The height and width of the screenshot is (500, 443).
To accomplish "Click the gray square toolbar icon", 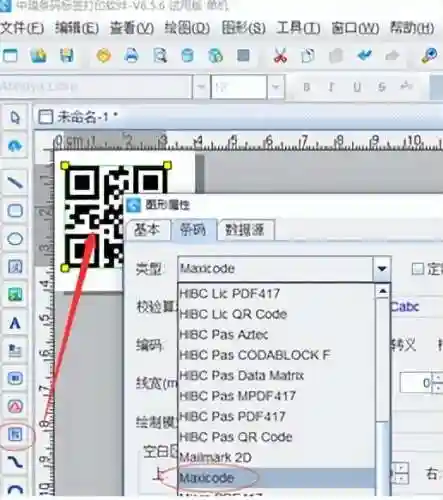I will 243,56.
